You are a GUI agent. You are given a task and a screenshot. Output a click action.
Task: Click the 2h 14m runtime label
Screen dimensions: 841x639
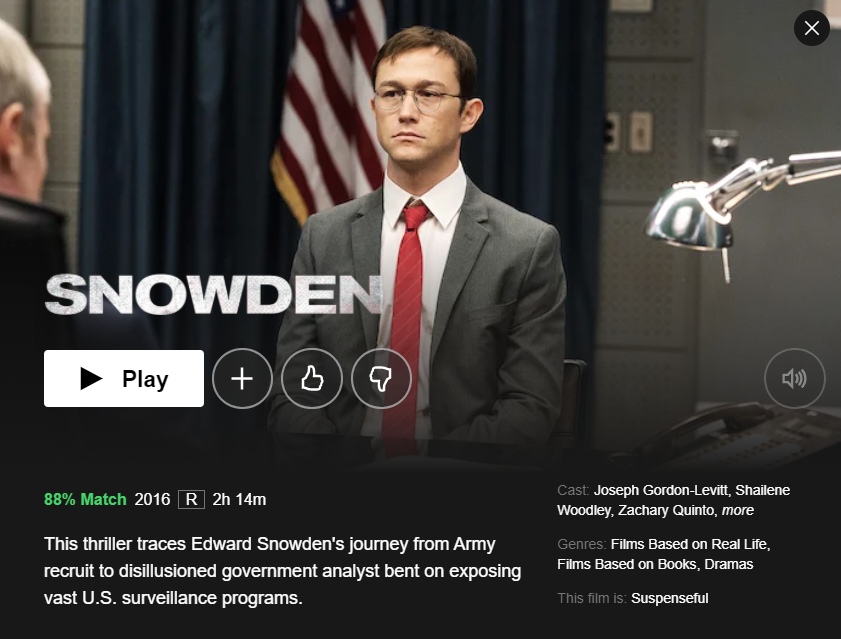[x=239, y=500]
